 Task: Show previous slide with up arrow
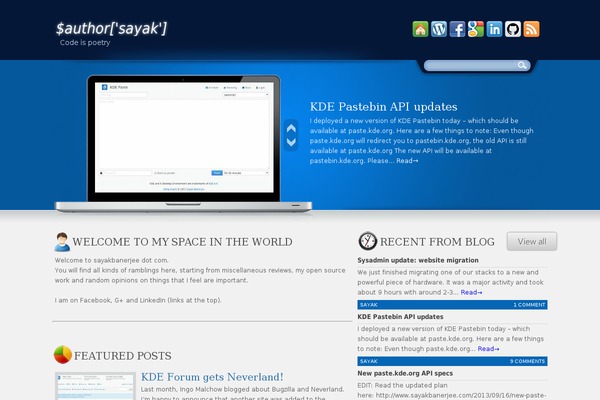[x=291, y=129]
